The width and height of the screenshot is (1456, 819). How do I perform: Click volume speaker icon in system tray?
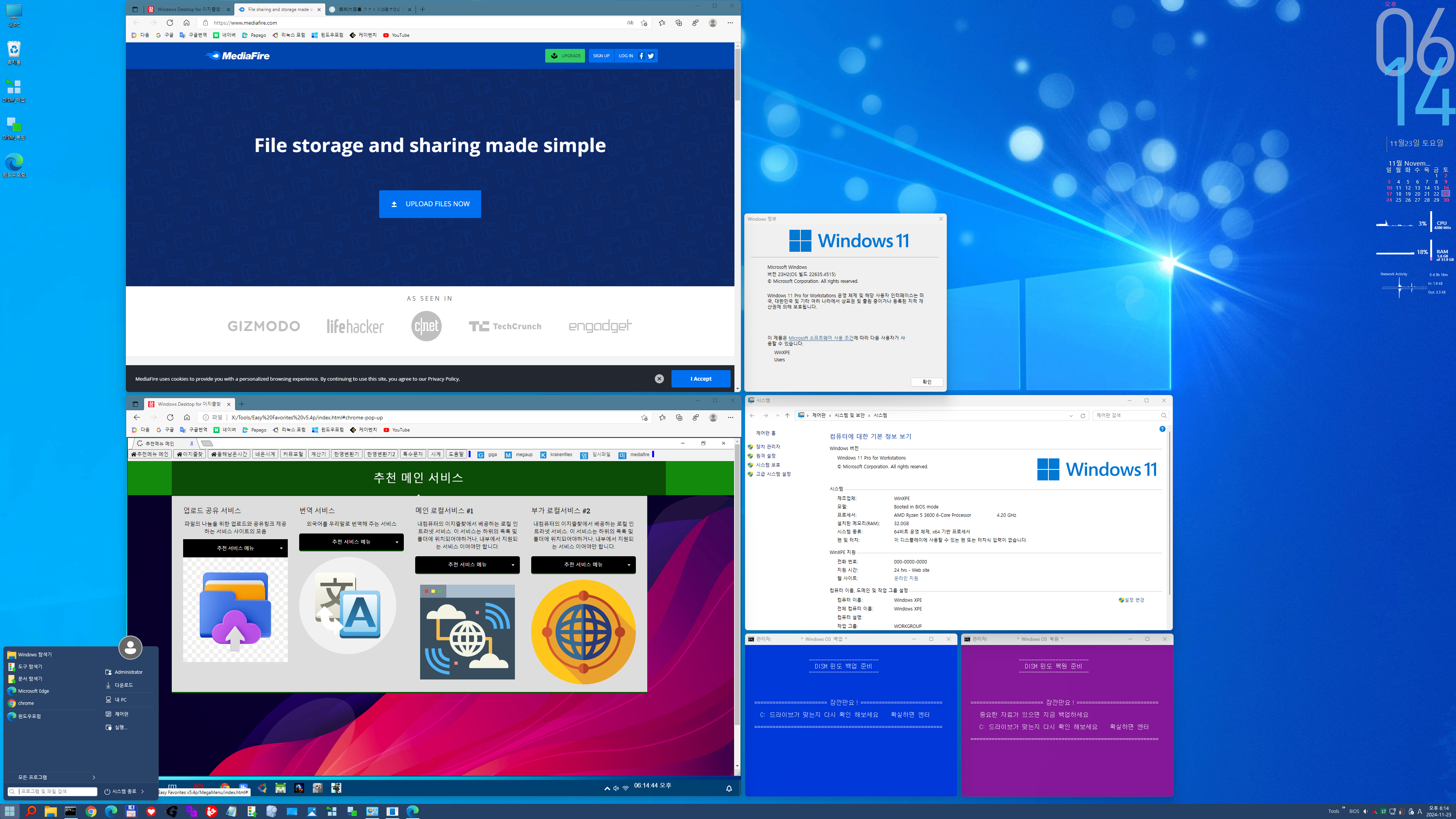click(1365, 811)
